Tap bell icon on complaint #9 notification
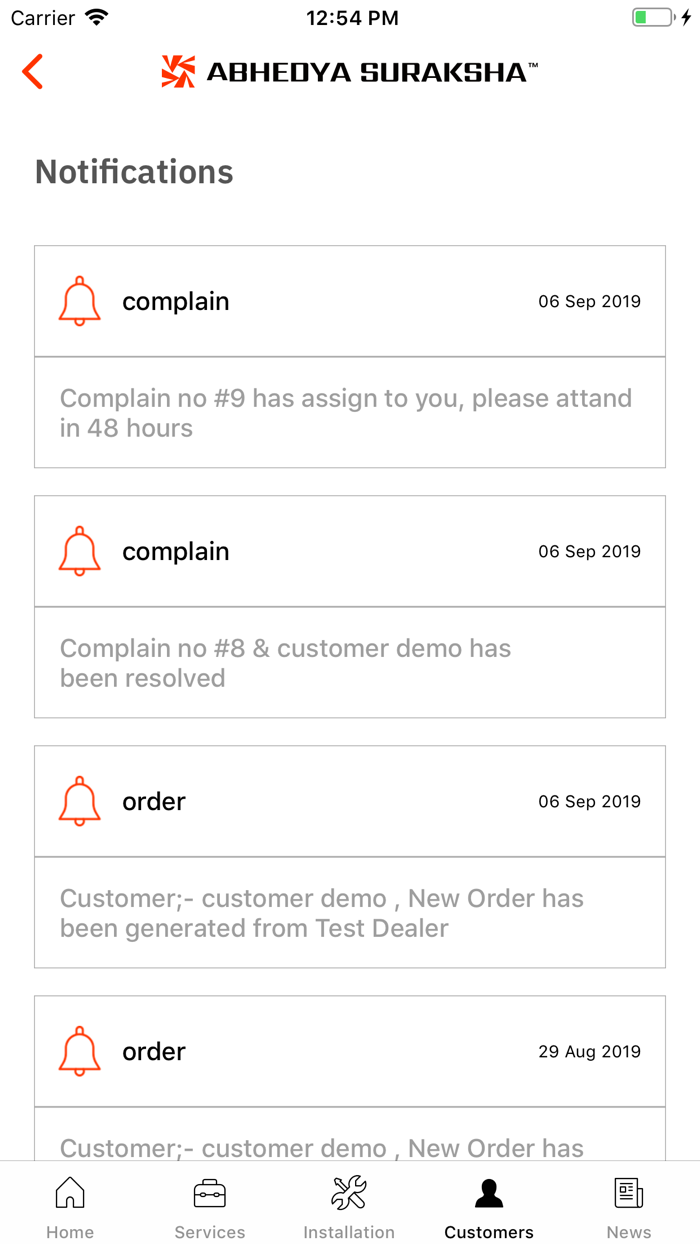 point(80,301)
